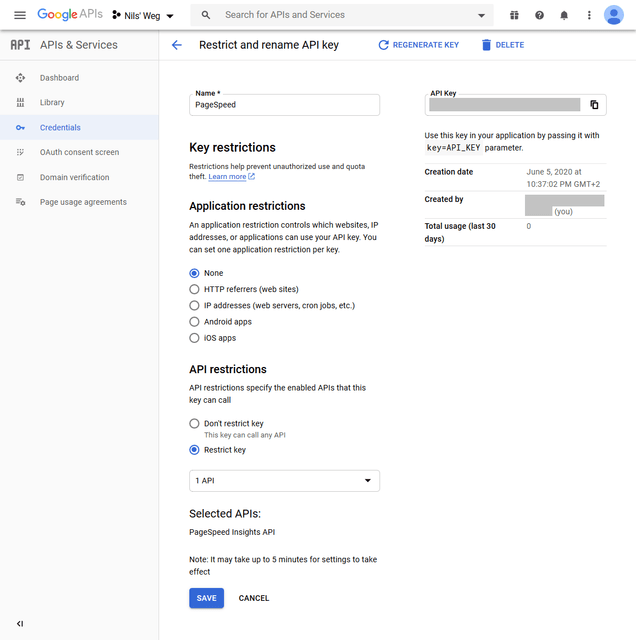636x640 pixels.
Task: Click the DELETE label
Action: [509, 45]
